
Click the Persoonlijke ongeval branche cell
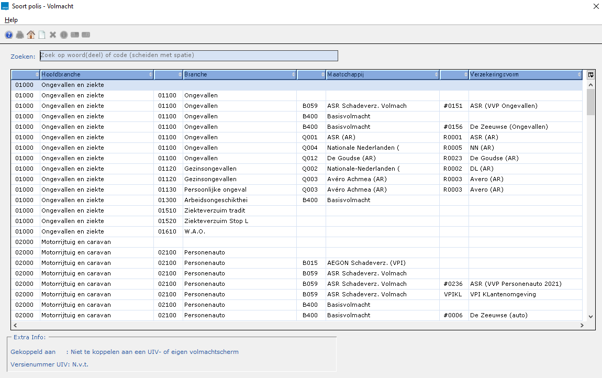tap(240, 190)
